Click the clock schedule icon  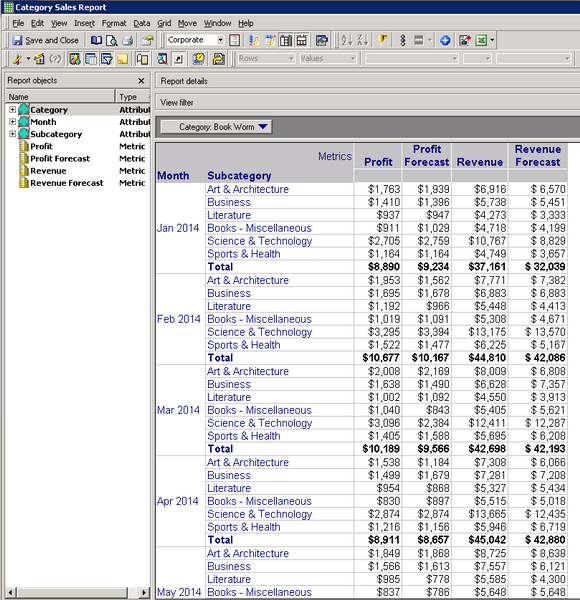pos(199,59)
